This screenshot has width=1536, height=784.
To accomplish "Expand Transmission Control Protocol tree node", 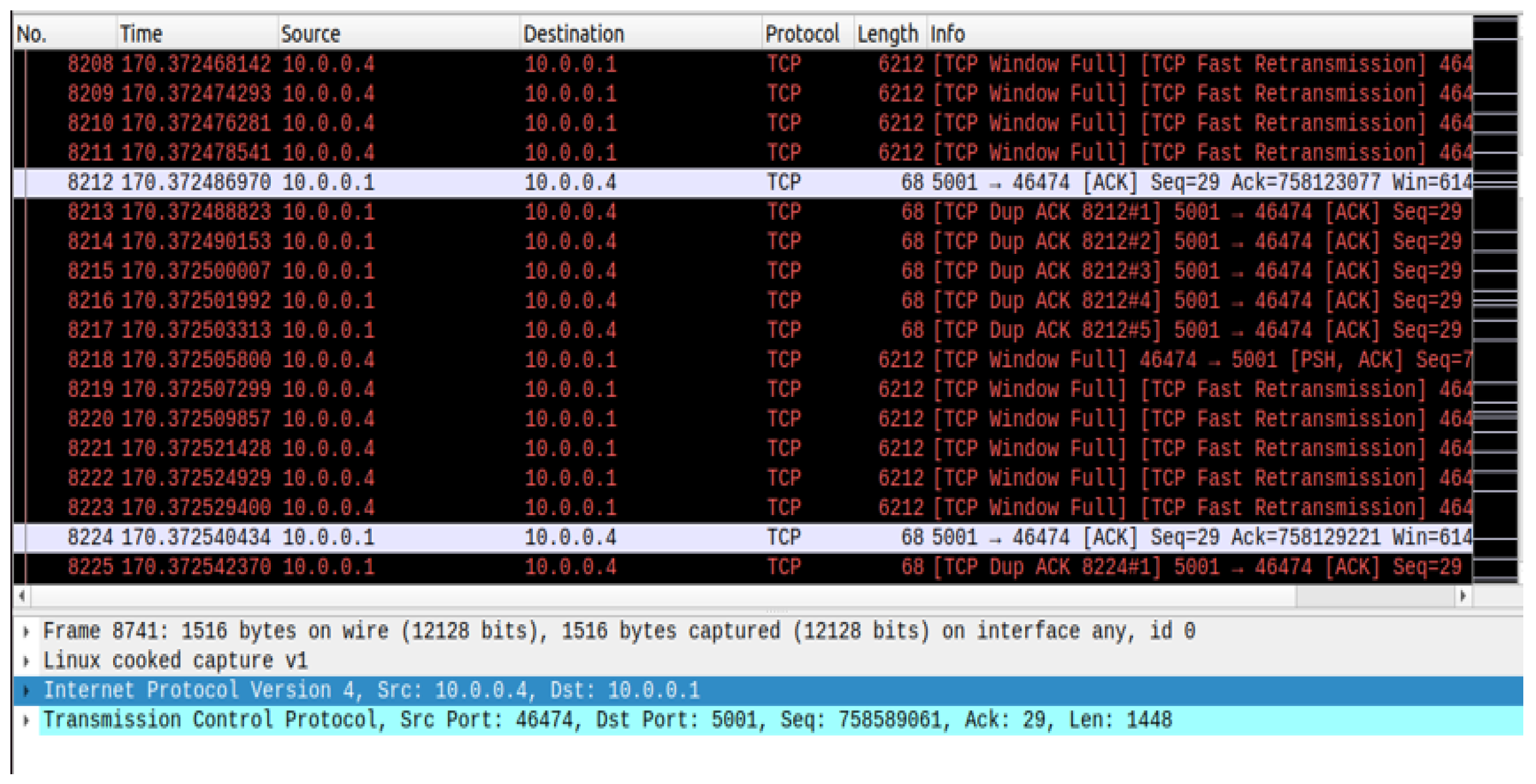I will point(26,721).
